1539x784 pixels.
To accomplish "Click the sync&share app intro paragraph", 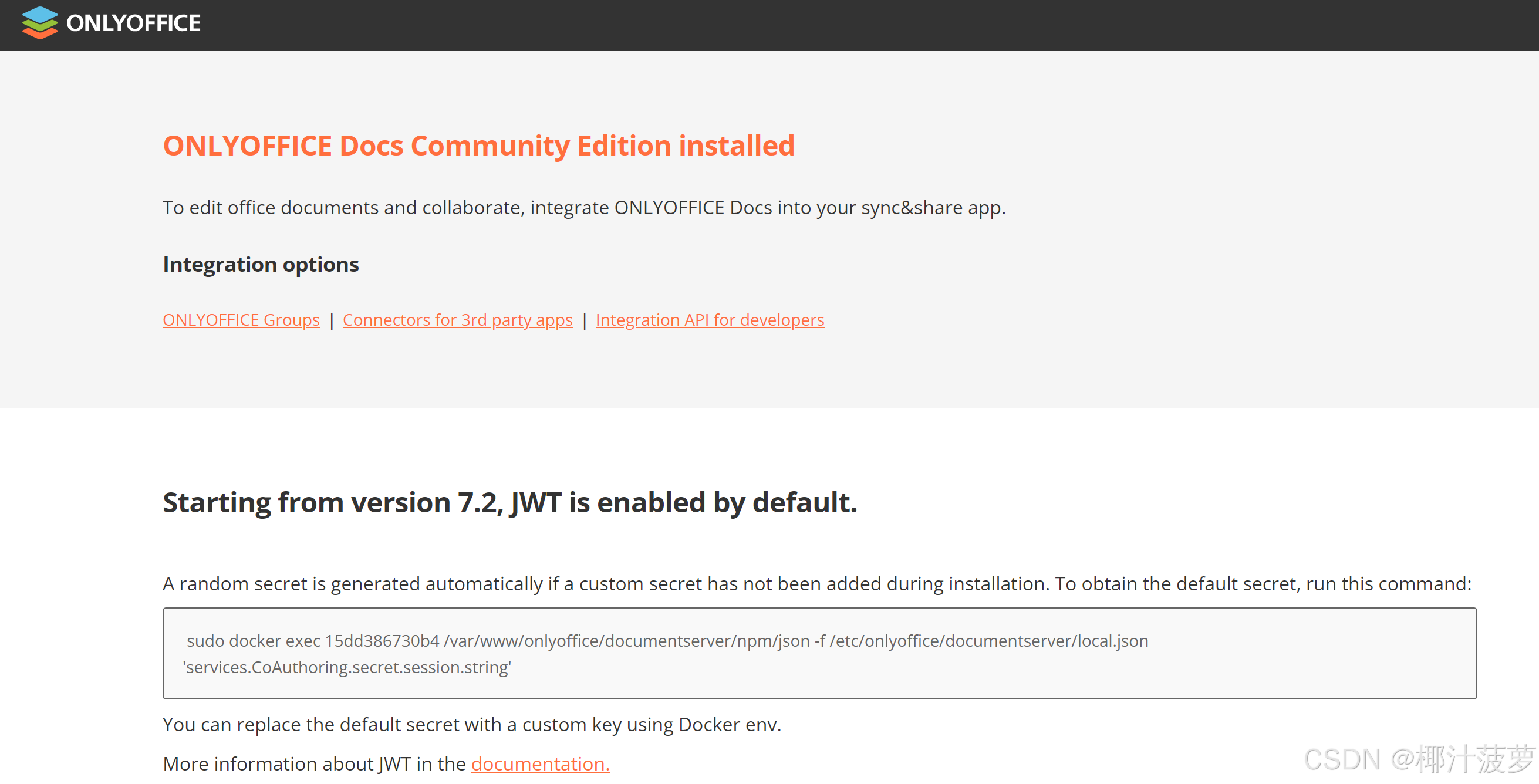I will coord(583,208).
